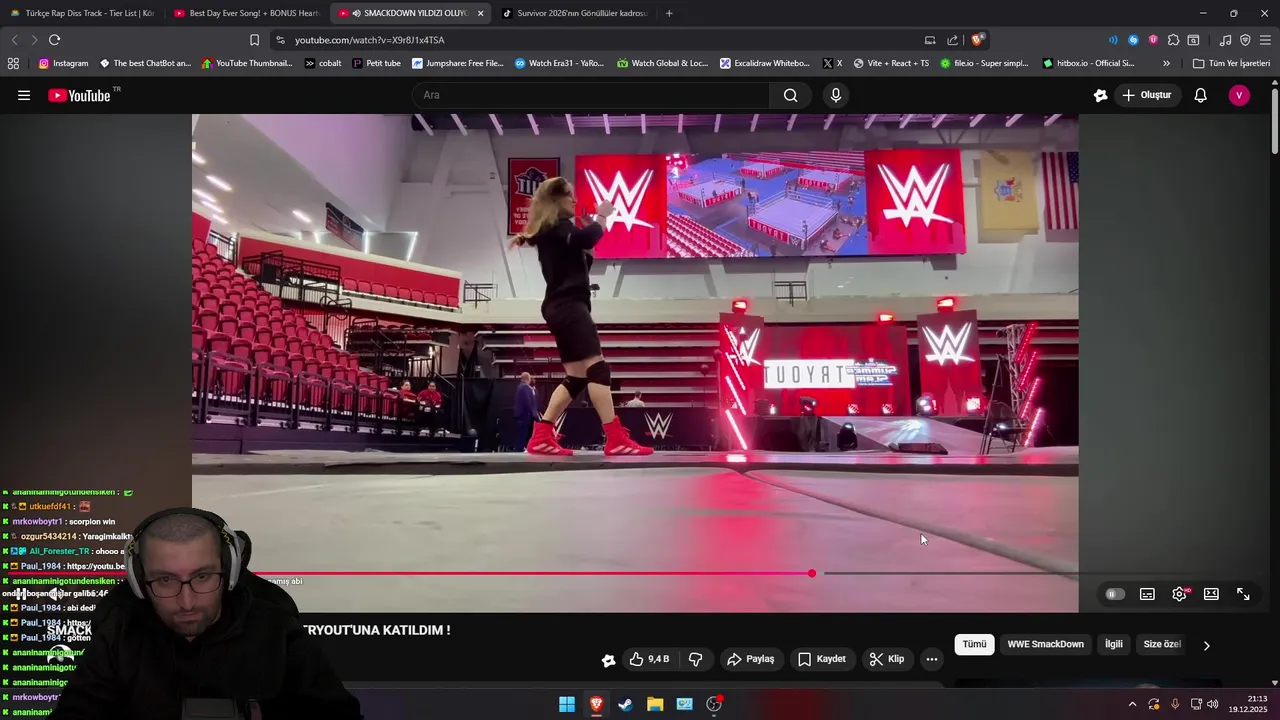Screen dimensions: 1280x720
Task: Open video player settings gear
Action: [x=1179, y=594]
